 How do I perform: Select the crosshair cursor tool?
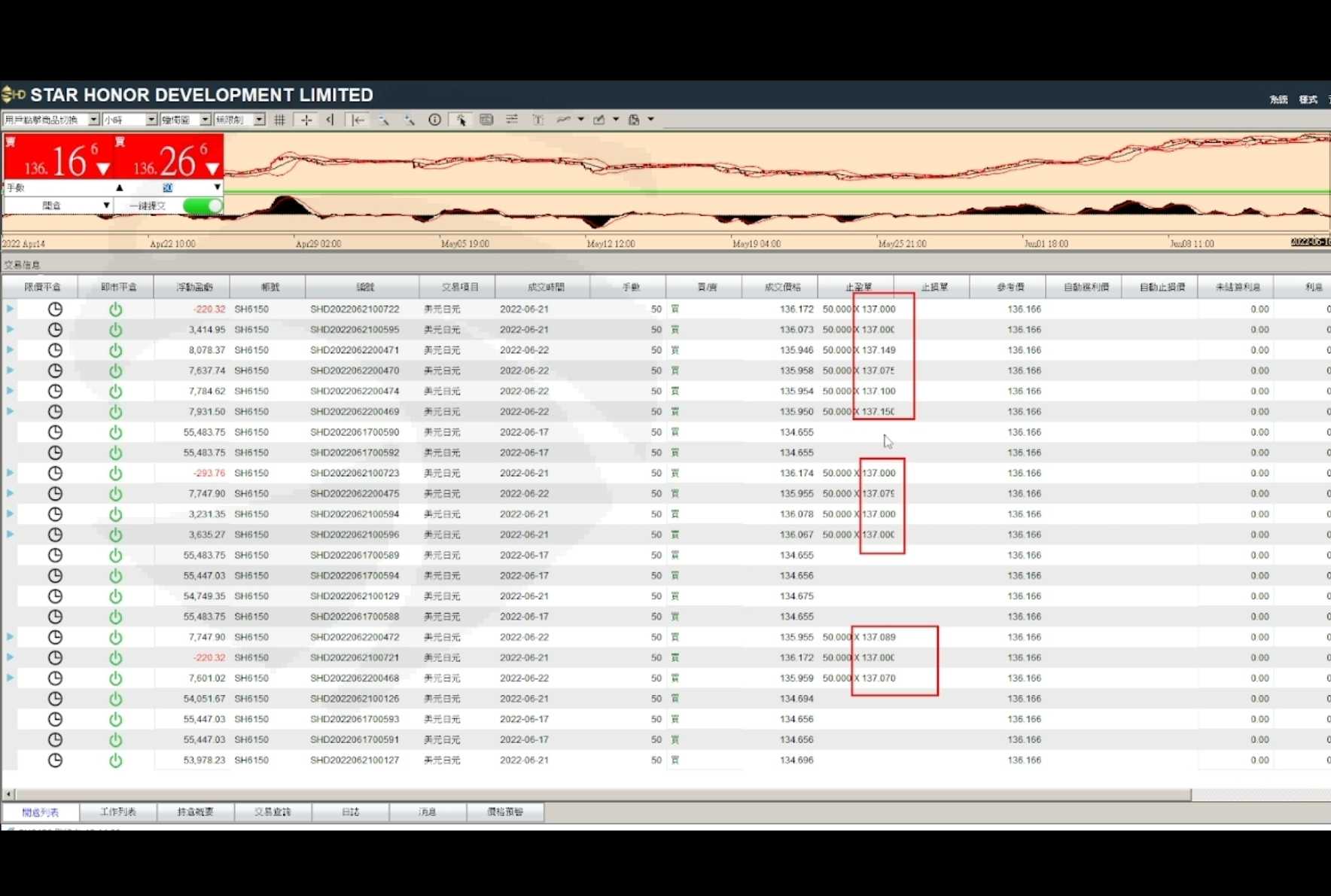coord(306,120)
